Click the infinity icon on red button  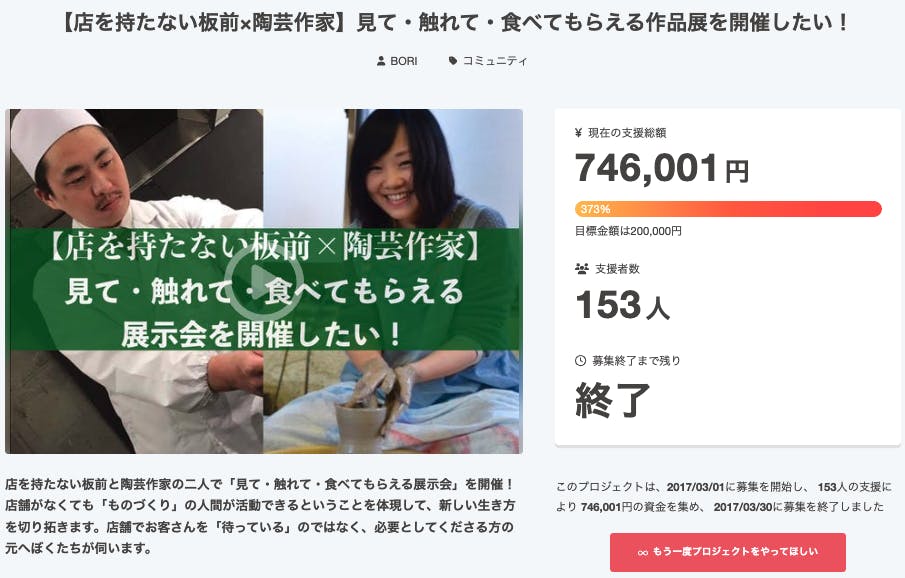tap(643, 553)
